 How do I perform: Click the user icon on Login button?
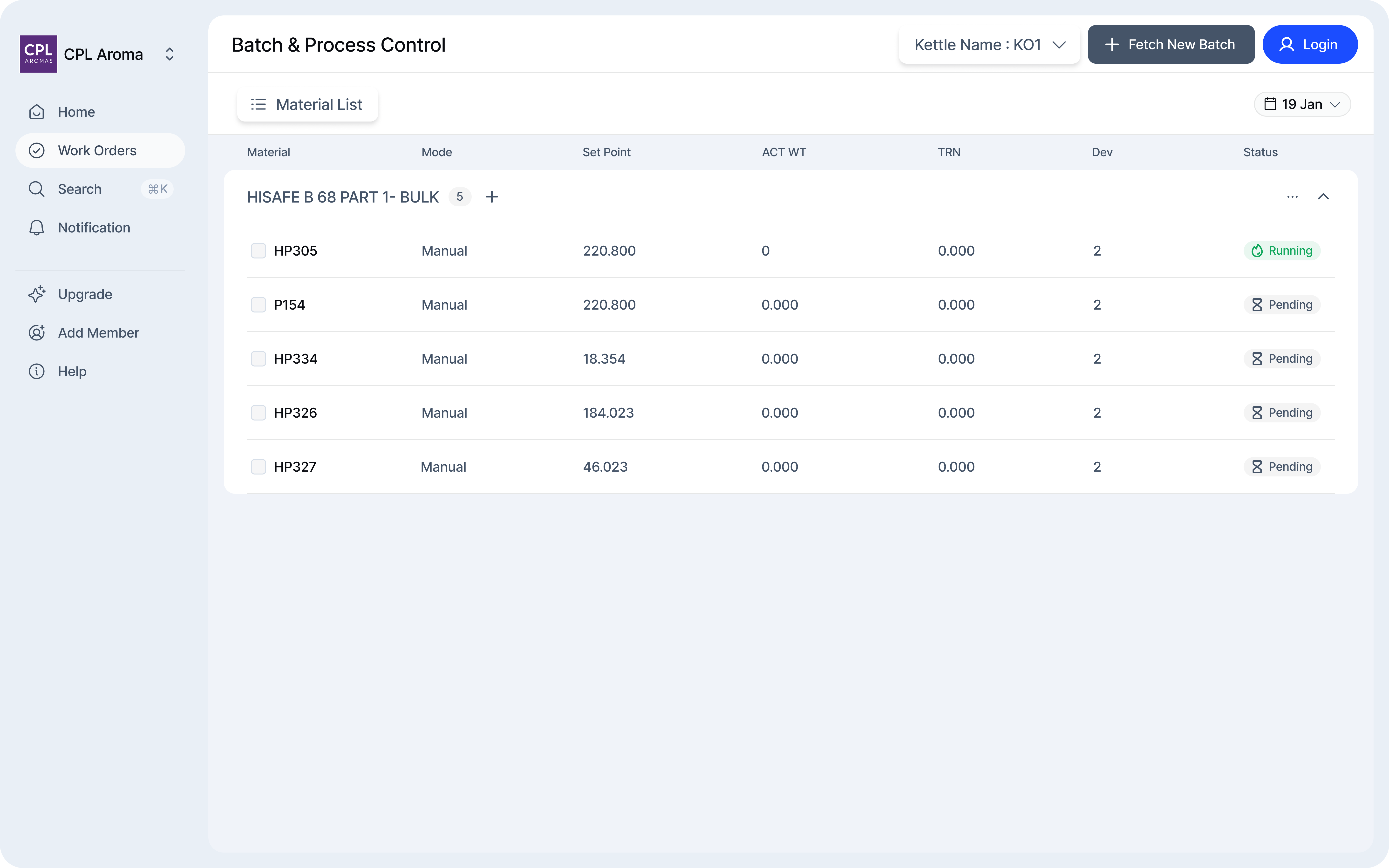point(1287,44)
